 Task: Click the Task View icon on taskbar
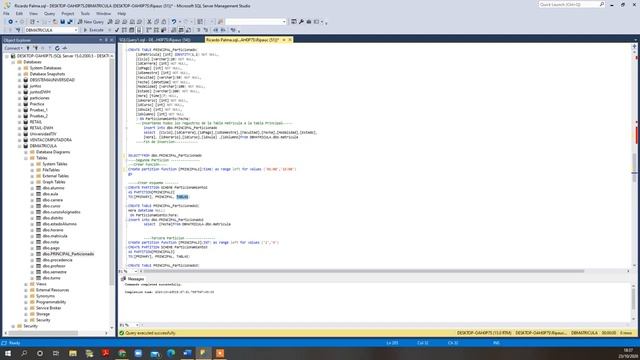tap(56, 353)
